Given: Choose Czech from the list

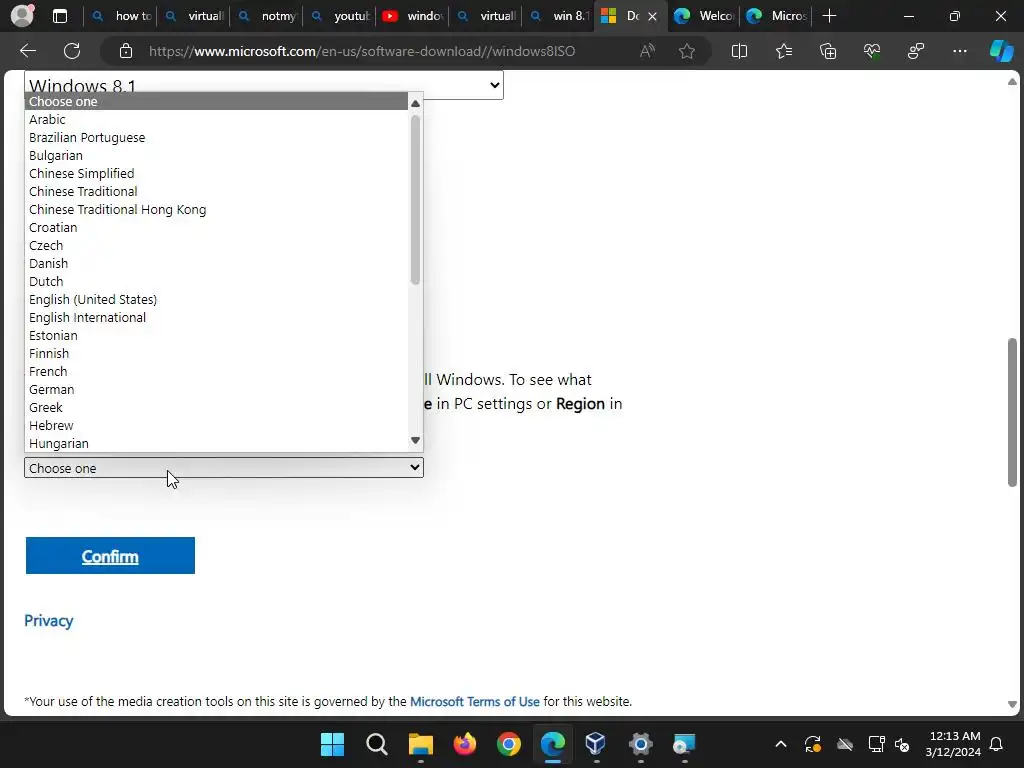Looking at the screenshot, I should click(216, 245).
